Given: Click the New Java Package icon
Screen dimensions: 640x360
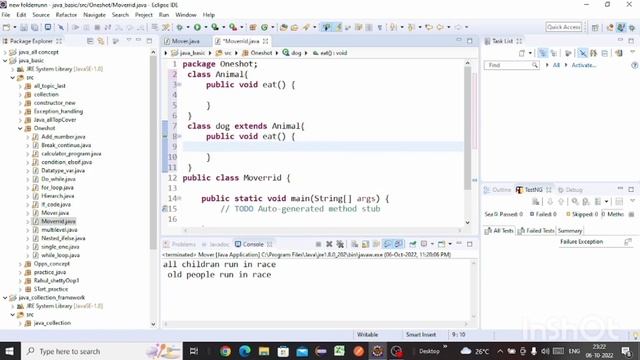Looking at the screenshot, I should click(x=253, y=27).
